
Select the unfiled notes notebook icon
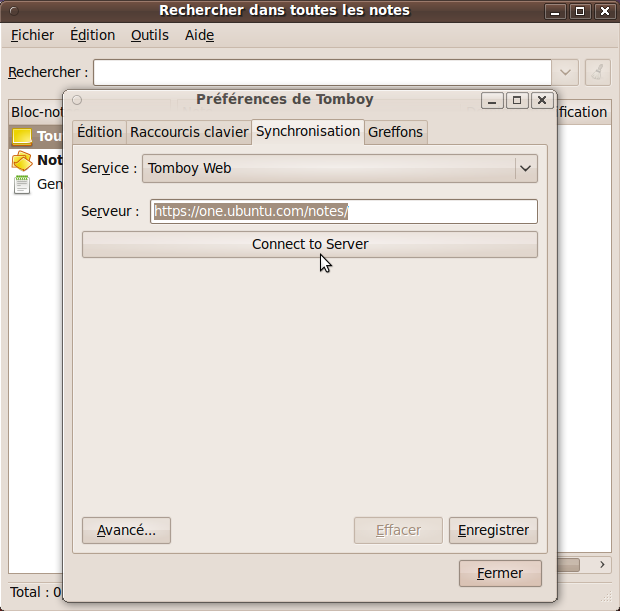point(22,160)
